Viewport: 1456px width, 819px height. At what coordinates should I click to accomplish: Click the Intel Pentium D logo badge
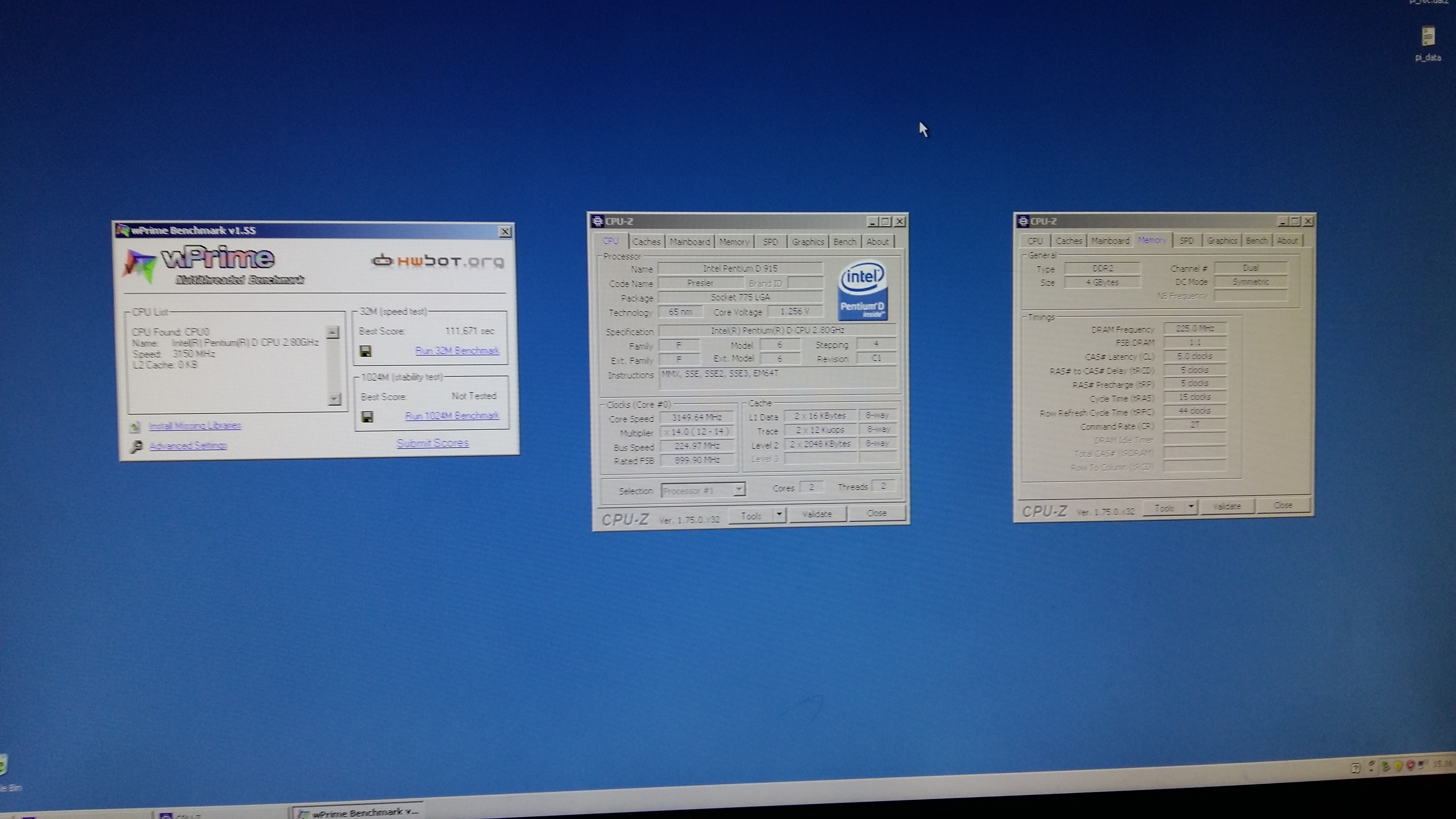point(862,291)
